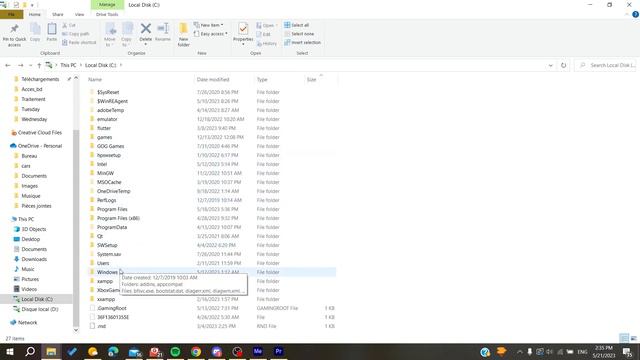Click This PC in address bar
Screen dimensions: 640x360
68,65
